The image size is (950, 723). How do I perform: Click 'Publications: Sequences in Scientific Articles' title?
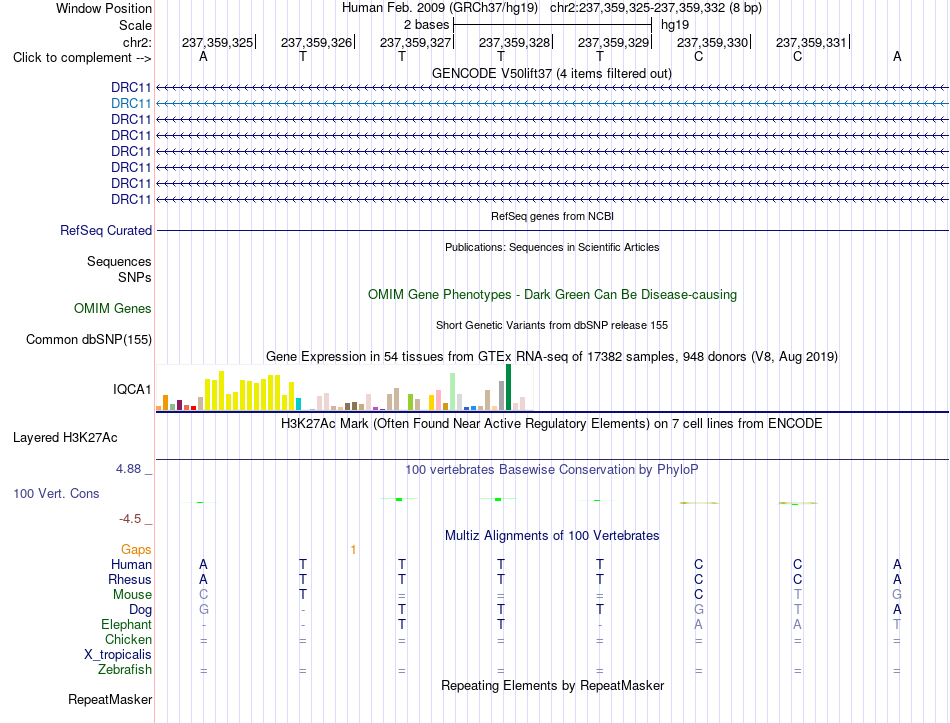552,247
